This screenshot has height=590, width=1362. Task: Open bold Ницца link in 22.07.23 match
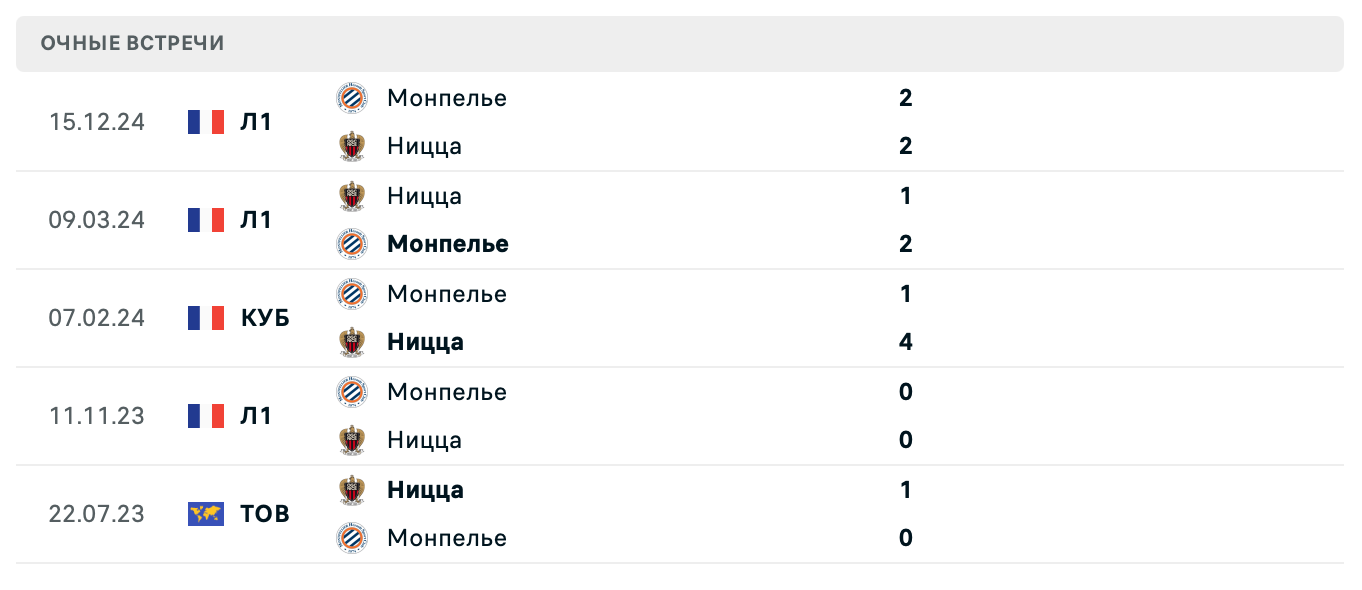tap(426, 490)
